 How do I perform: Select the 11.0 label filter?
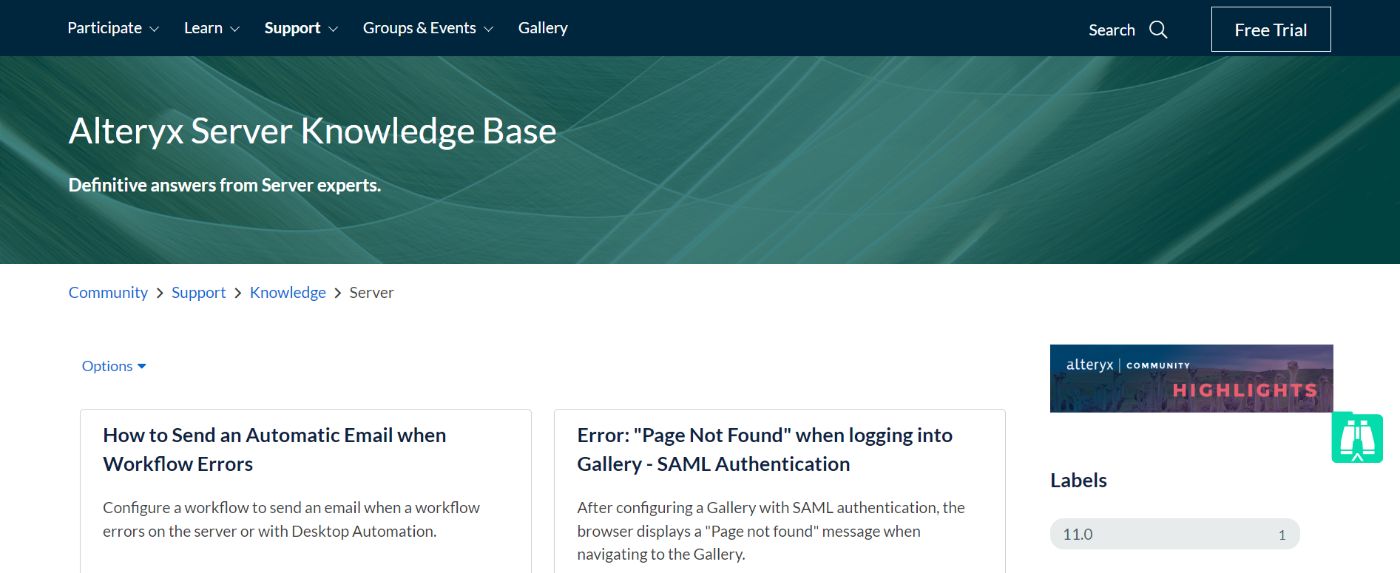click(x=1174, y=534)
